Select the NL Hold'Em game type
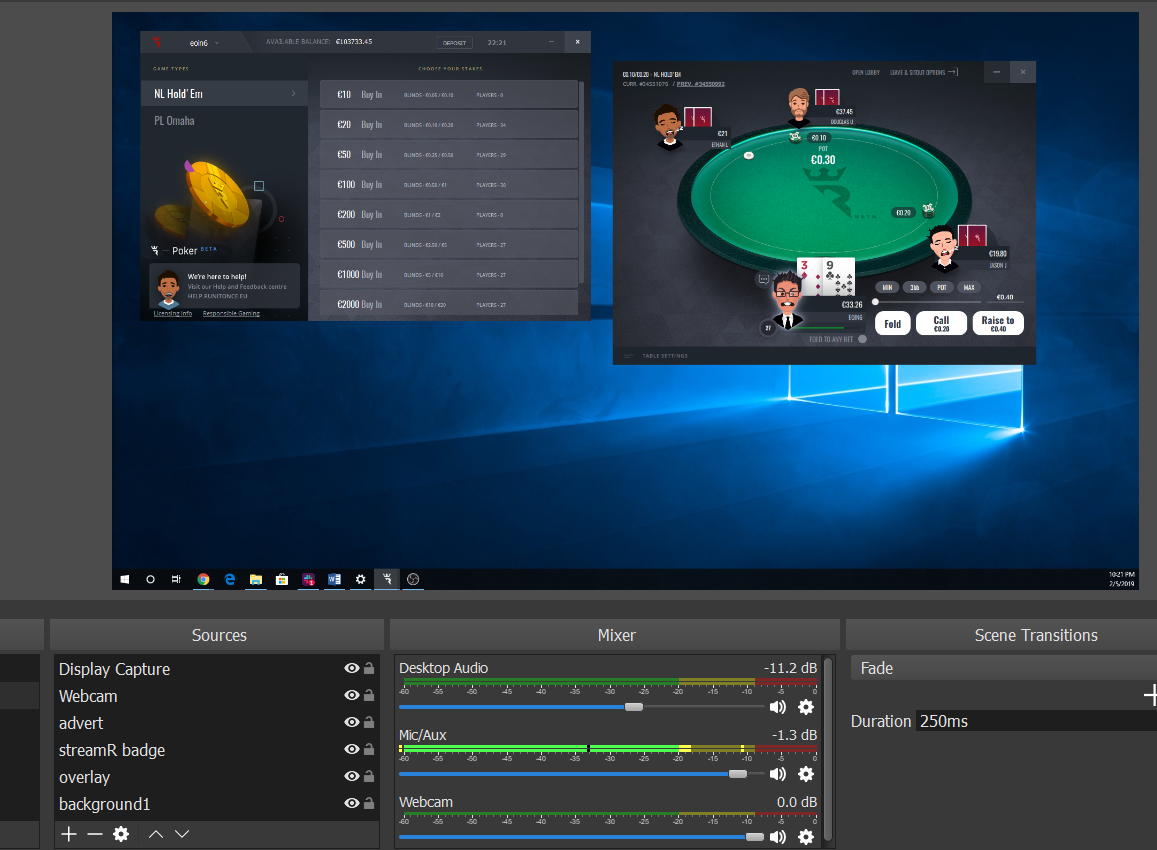Screen dimensions: 1157x850 point(224,94)
